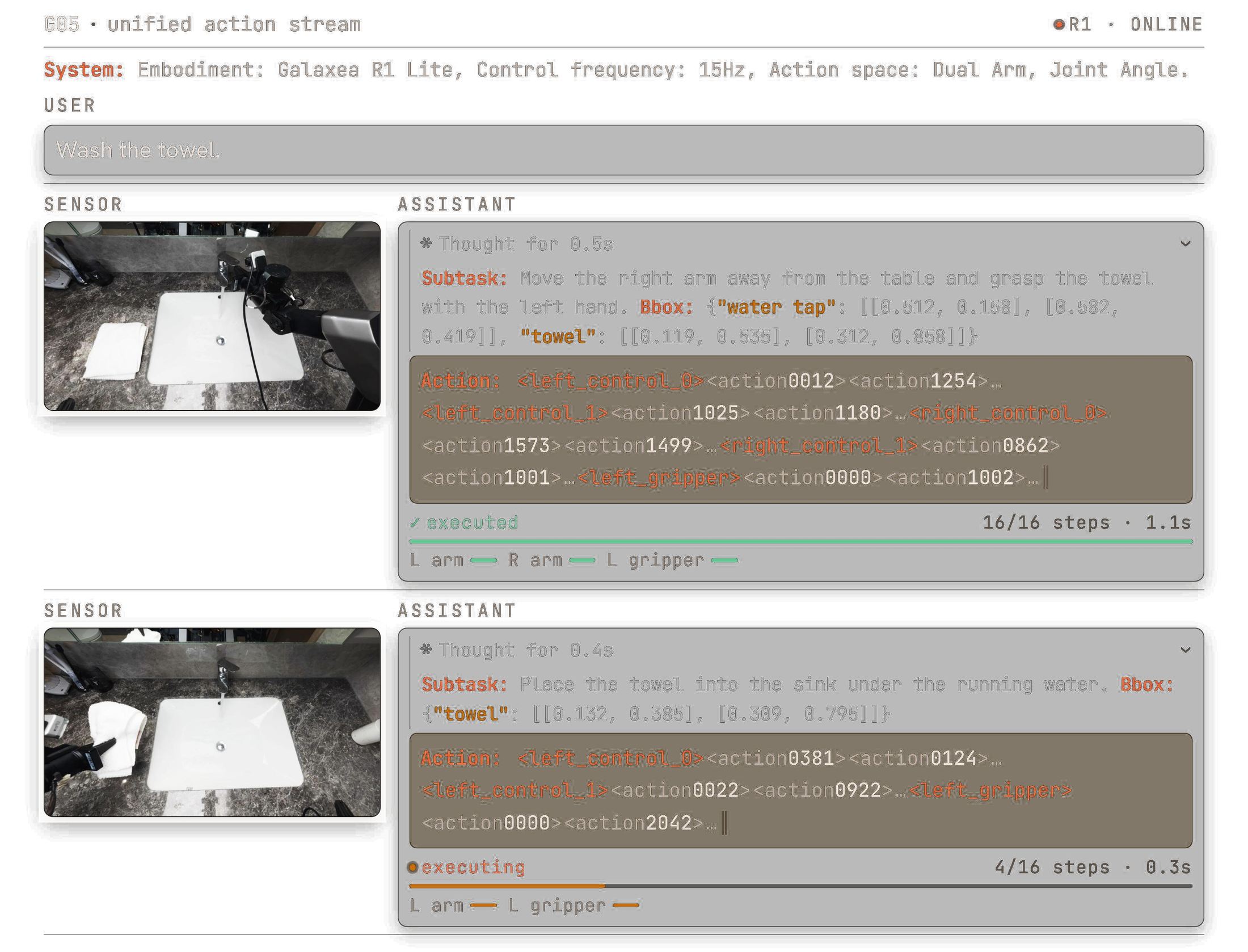Click the 'executing' status label
1248x952 pixels.
pos(473,867)
